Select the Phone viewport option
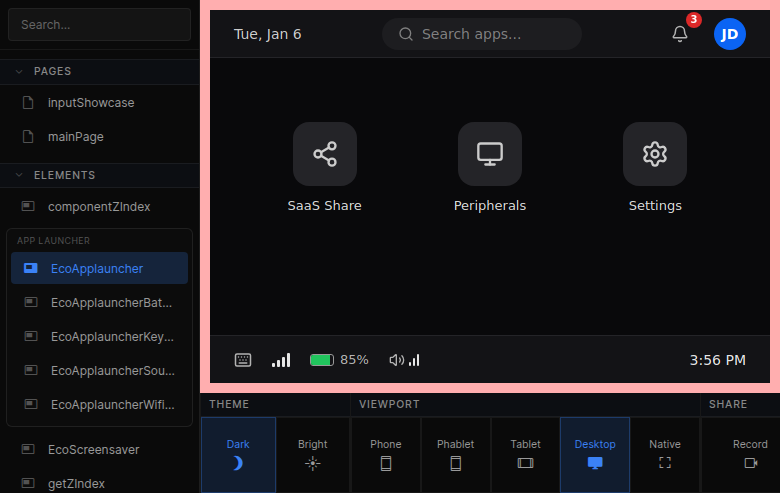The image size is (780, 493). [386, 454]
